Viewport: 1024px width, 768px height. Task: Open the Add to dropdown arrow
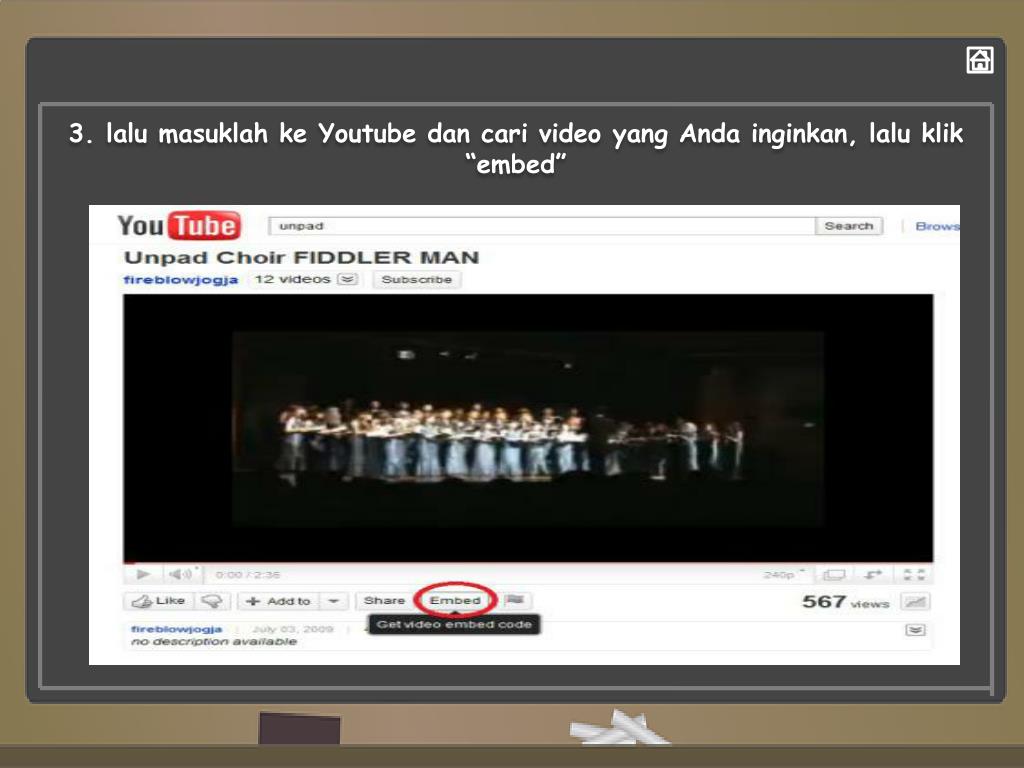coord(334,601)
